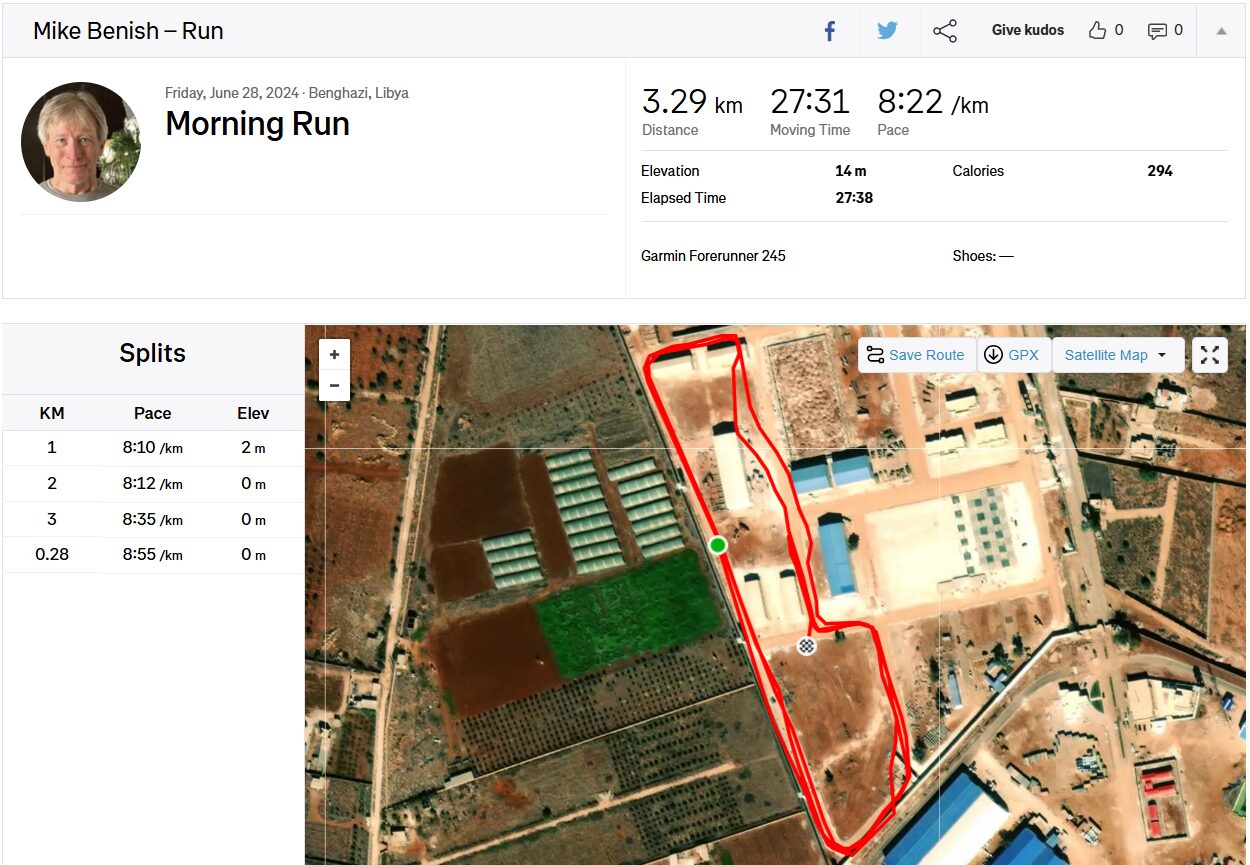The height and width of the screenshot is (865, 1250).
Task: Click the Mike Benish – Run heading
Action: 128,31
